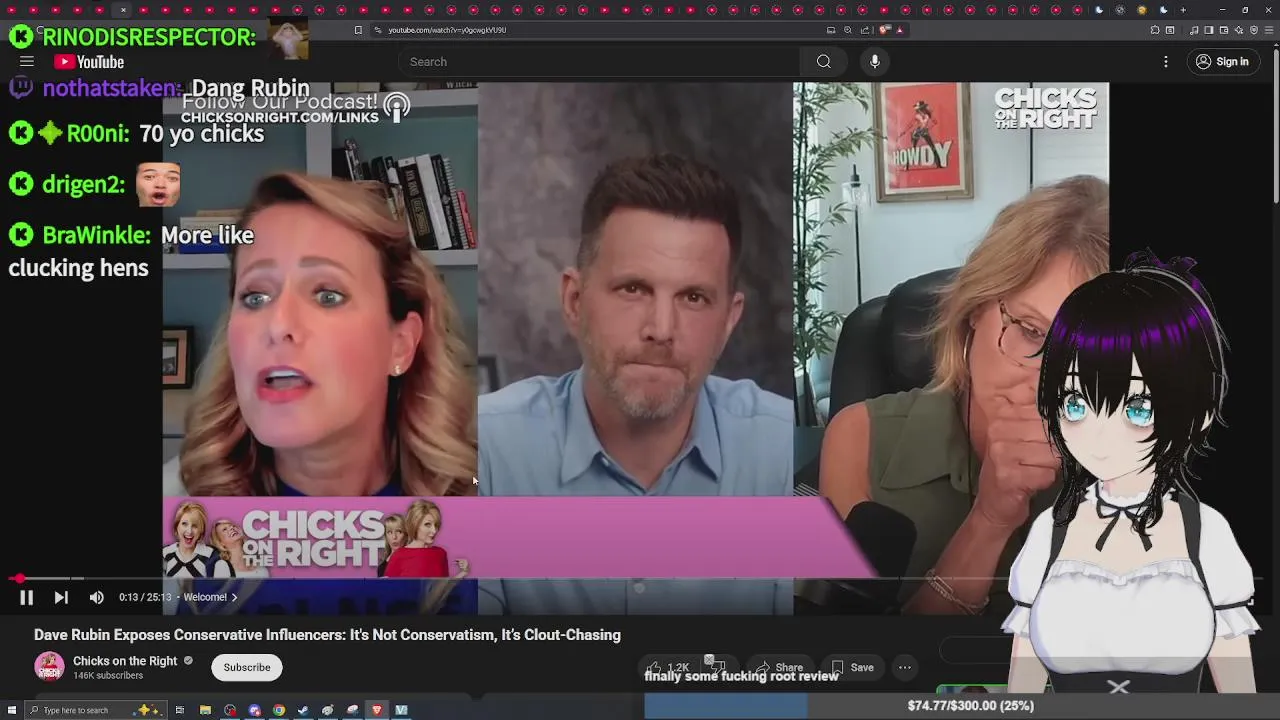Subscribe to Chicks on the Right
This screenshot has height=720, width=1280.
[247, 667]
